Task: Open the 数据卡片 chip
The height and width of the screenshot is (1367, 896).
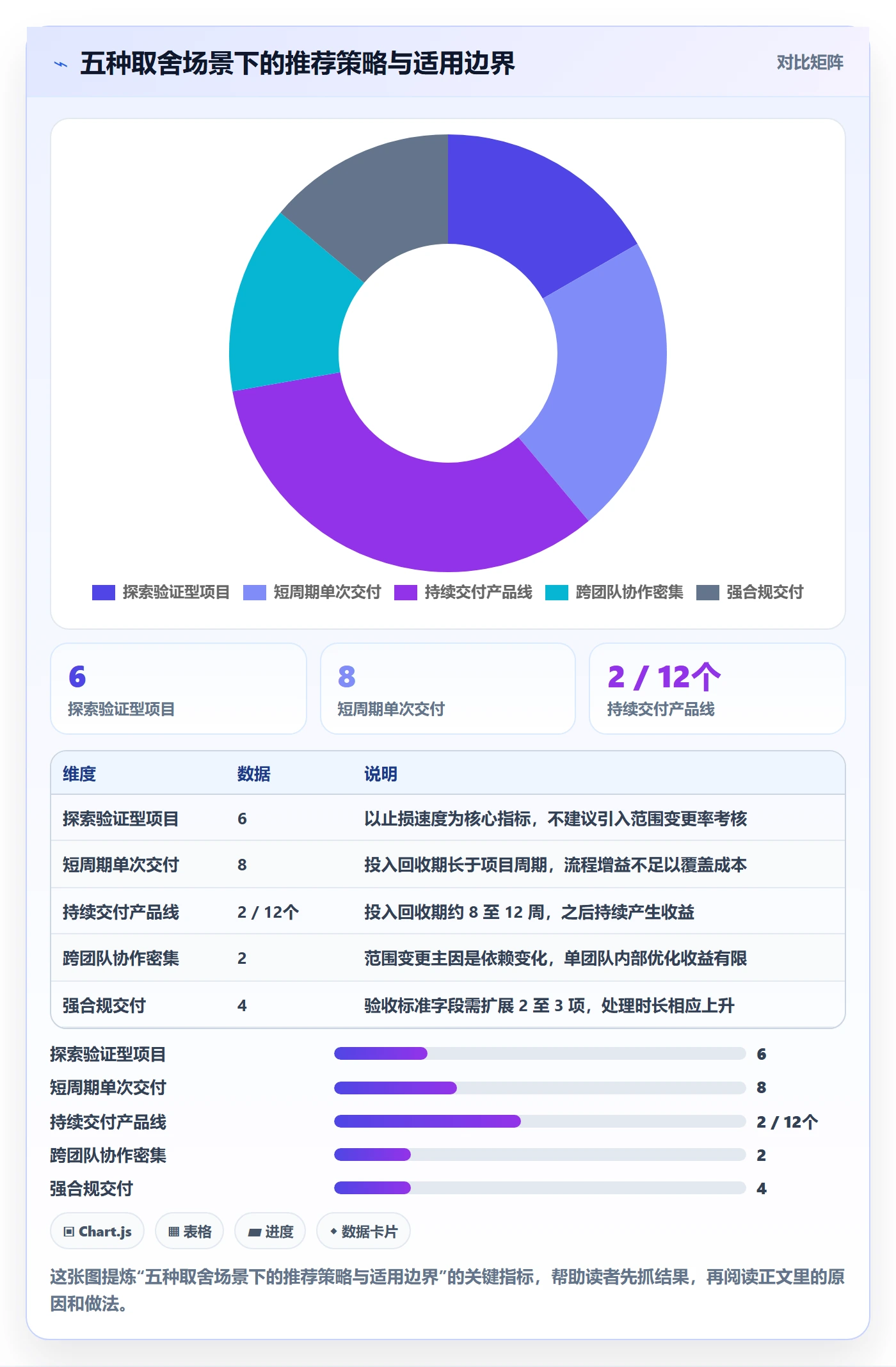Action: click(x=364, y=1231)
